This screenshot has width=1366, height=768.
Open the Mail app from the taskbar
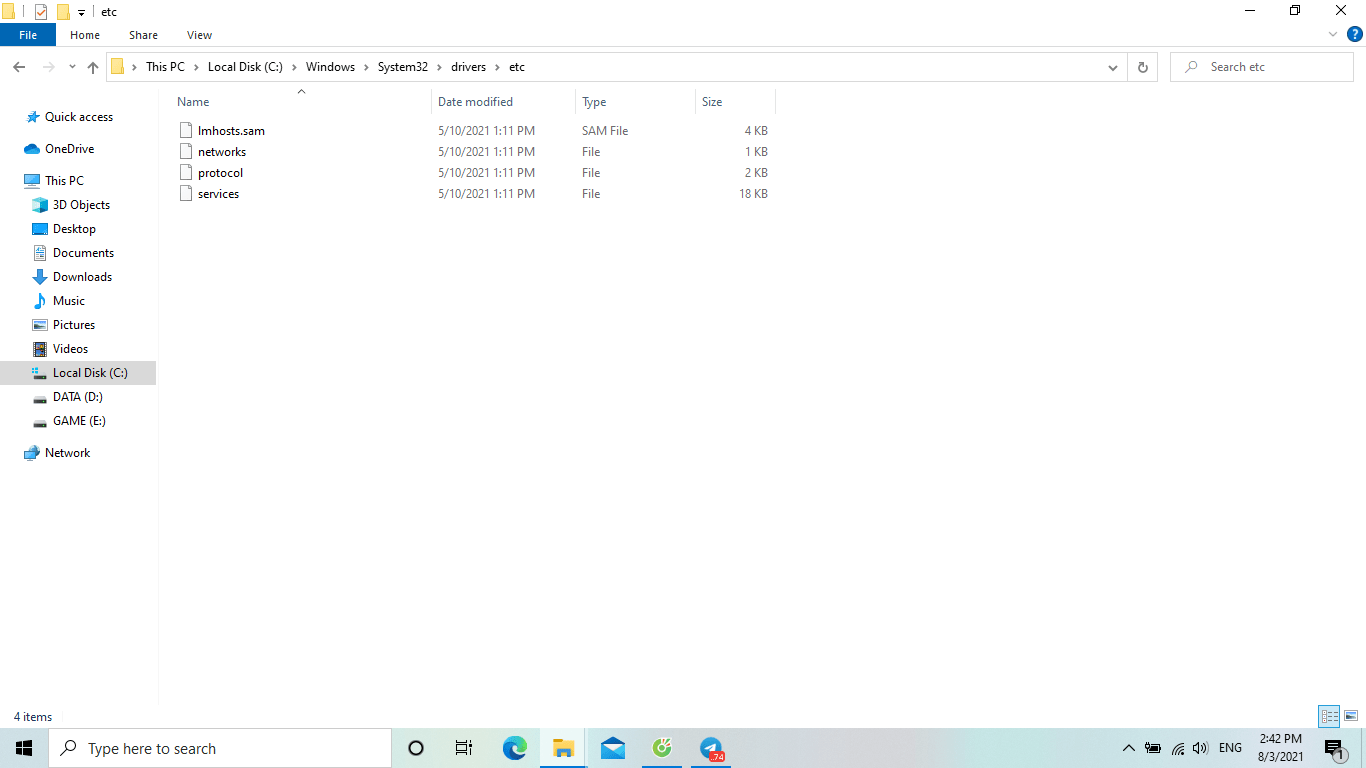click(x=613, y=748)
